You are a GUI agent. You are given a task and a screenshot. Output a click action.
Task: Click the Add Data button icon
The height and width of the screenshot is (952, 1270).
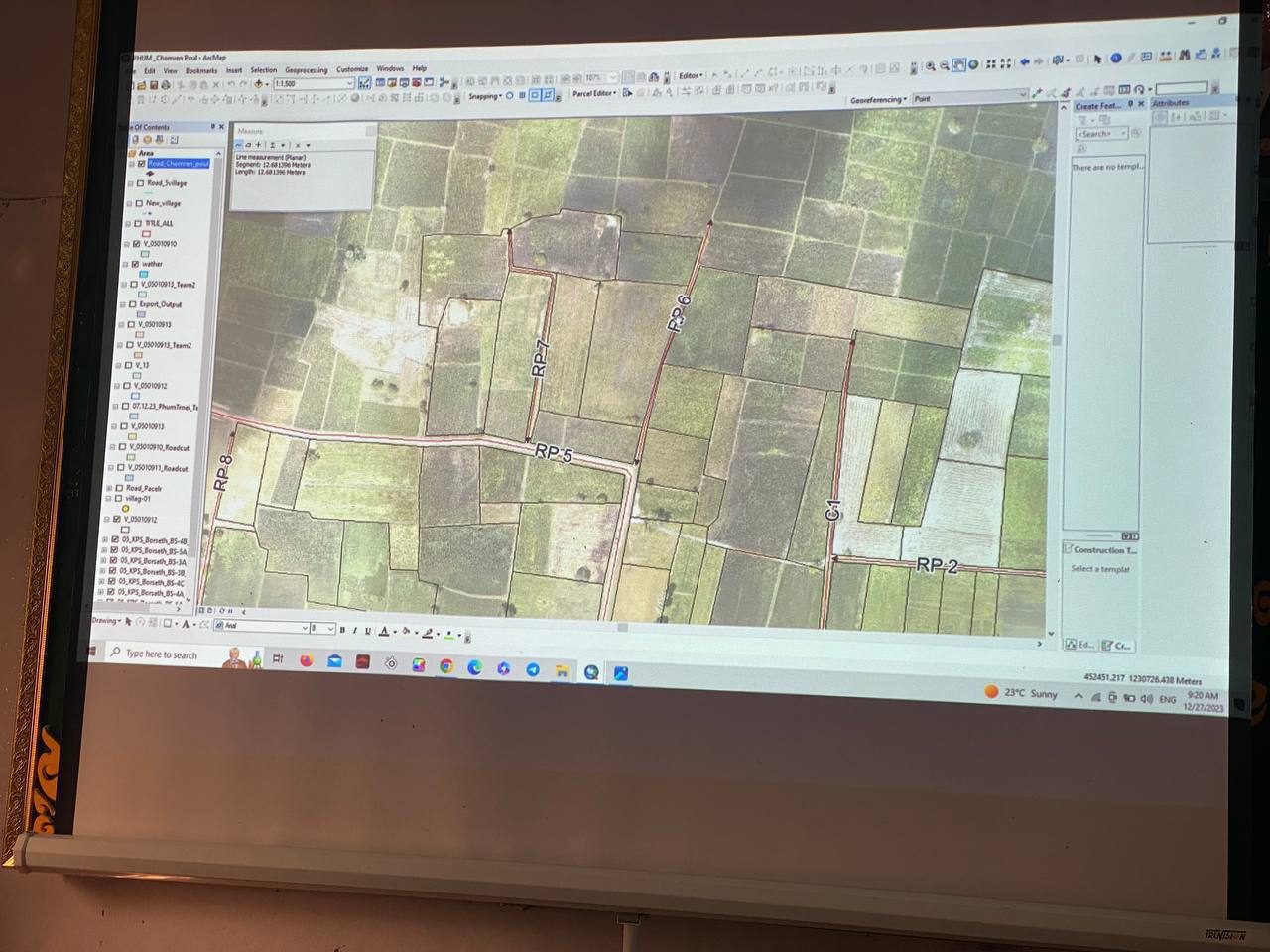point(259,84)
